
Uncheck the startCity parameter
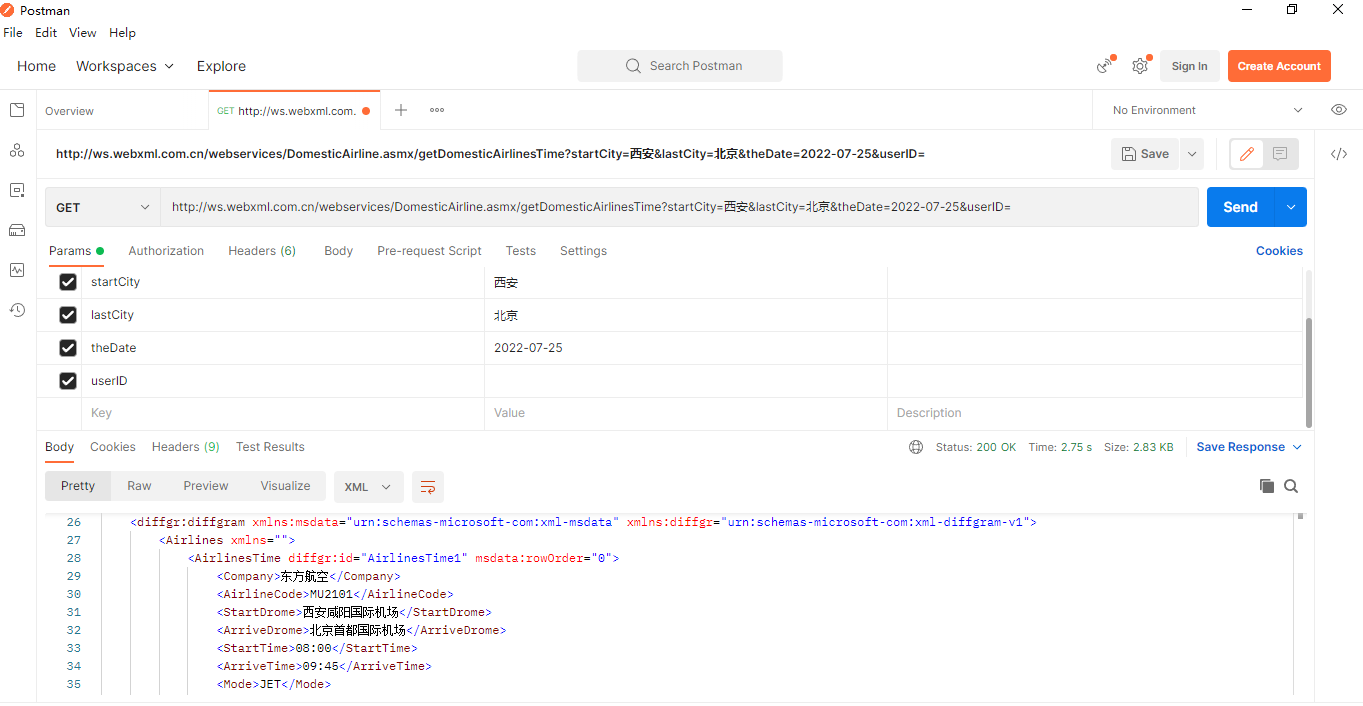coord(68,282)
